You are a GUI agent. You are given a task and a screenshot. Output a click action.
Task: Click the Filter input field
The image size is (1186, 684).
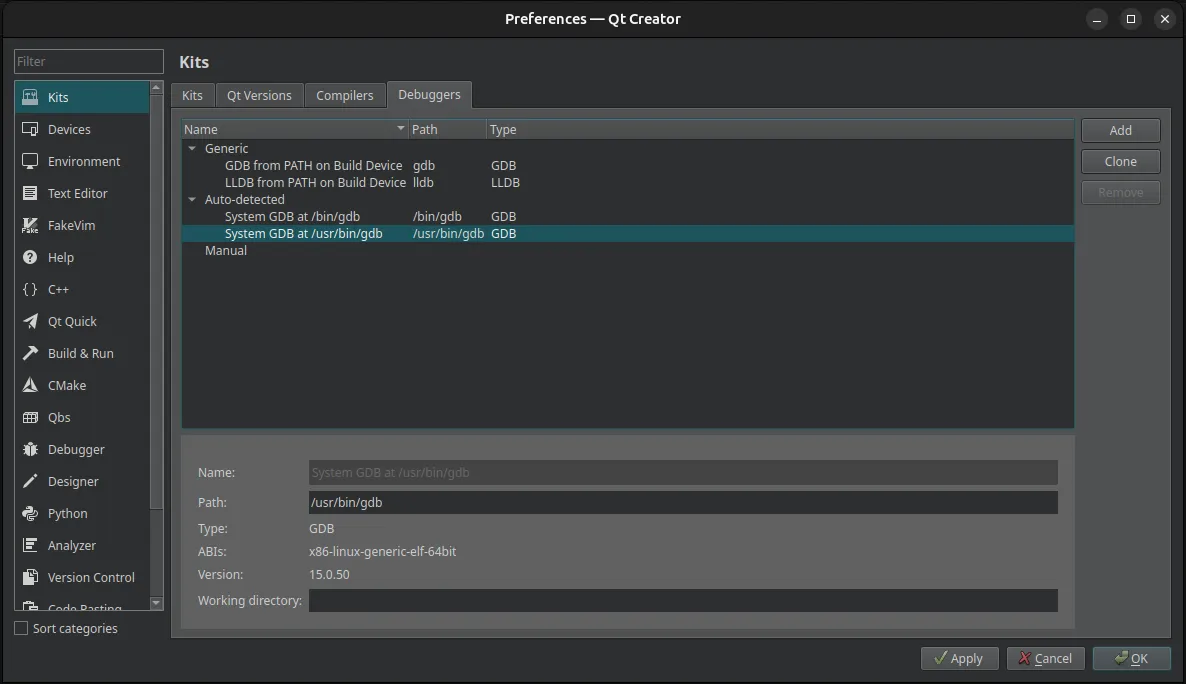88,61
